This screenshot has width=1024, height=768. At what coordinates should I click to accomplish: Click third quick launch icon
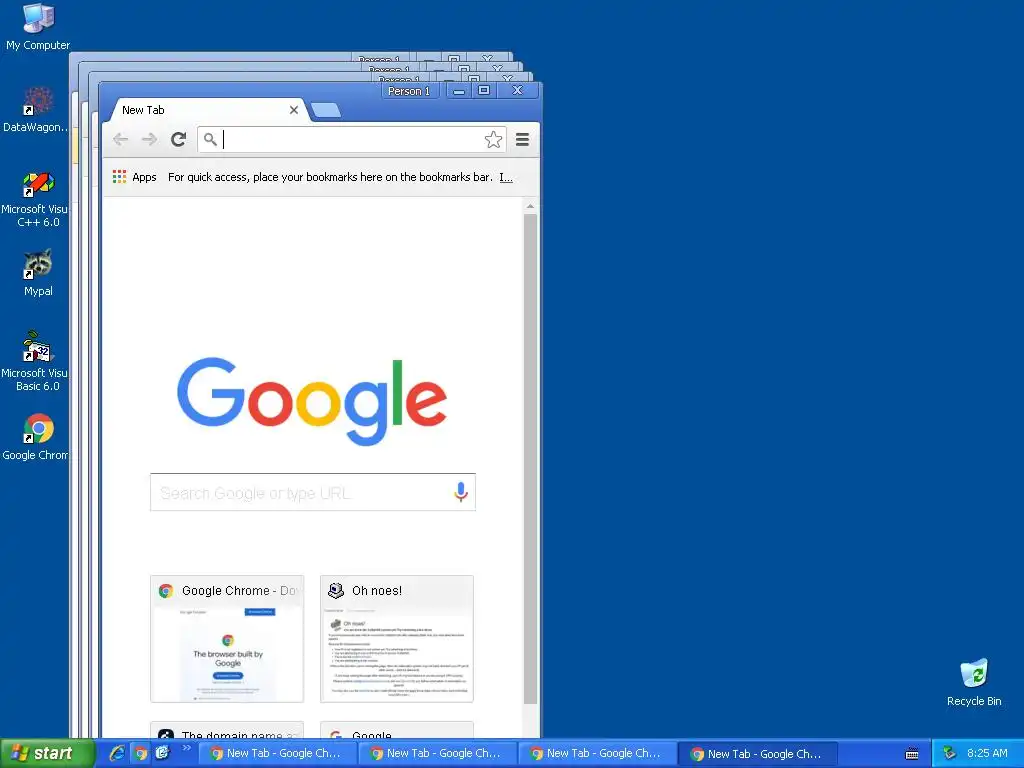coord(162,753)
